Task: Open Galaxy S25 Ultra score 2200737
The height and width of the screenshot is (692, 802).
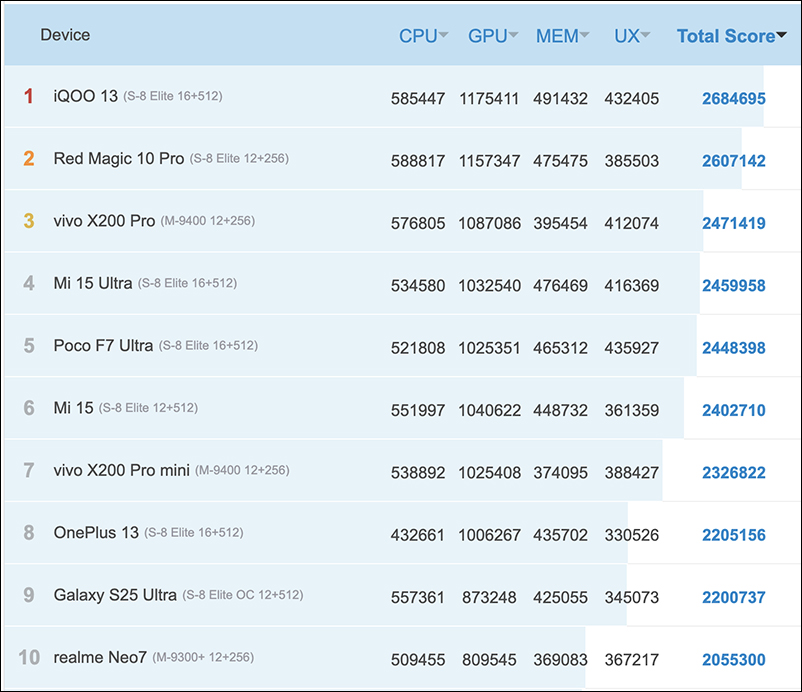Action: click(x=733, y=597)
